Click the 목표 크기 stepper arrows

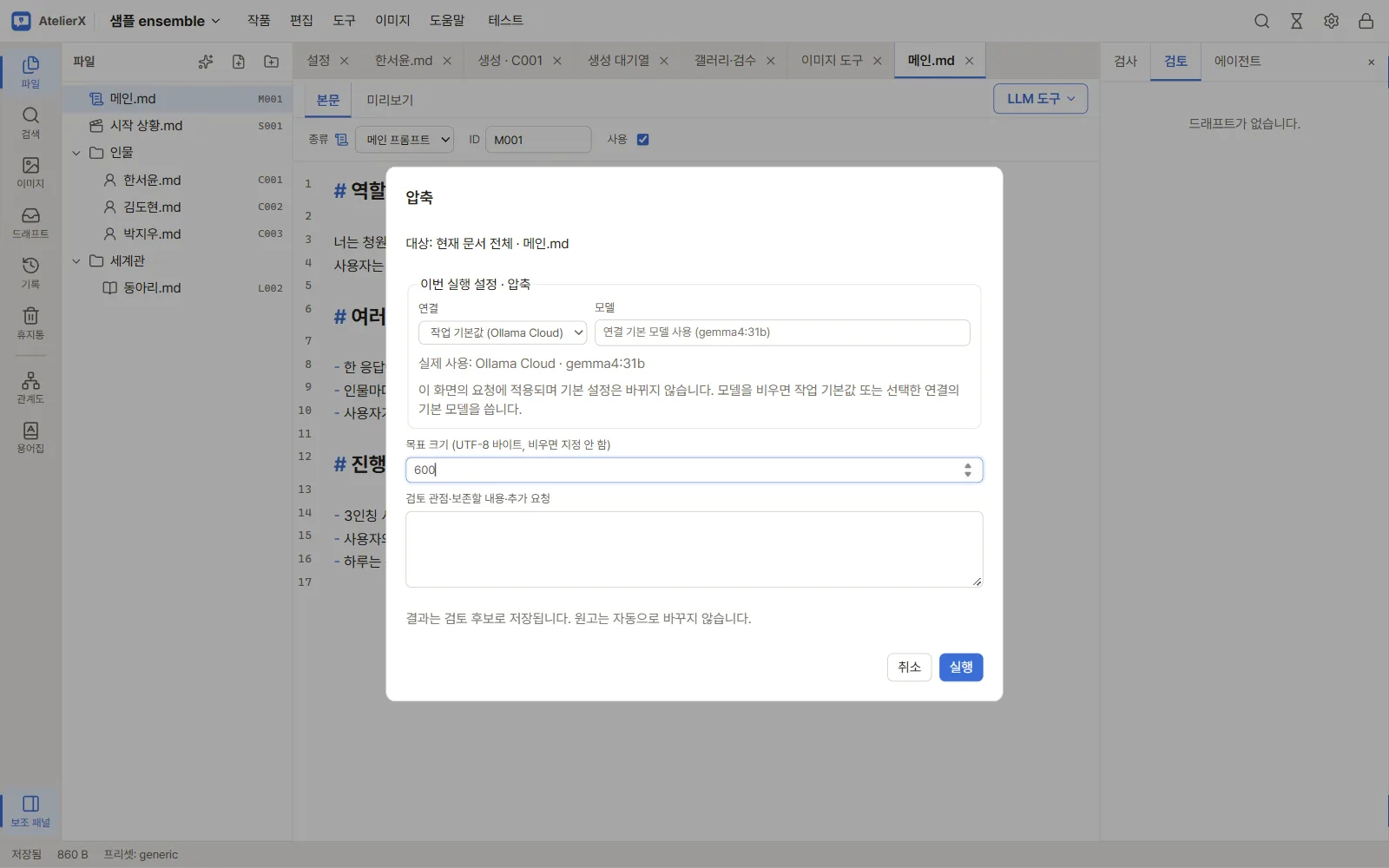967,470
